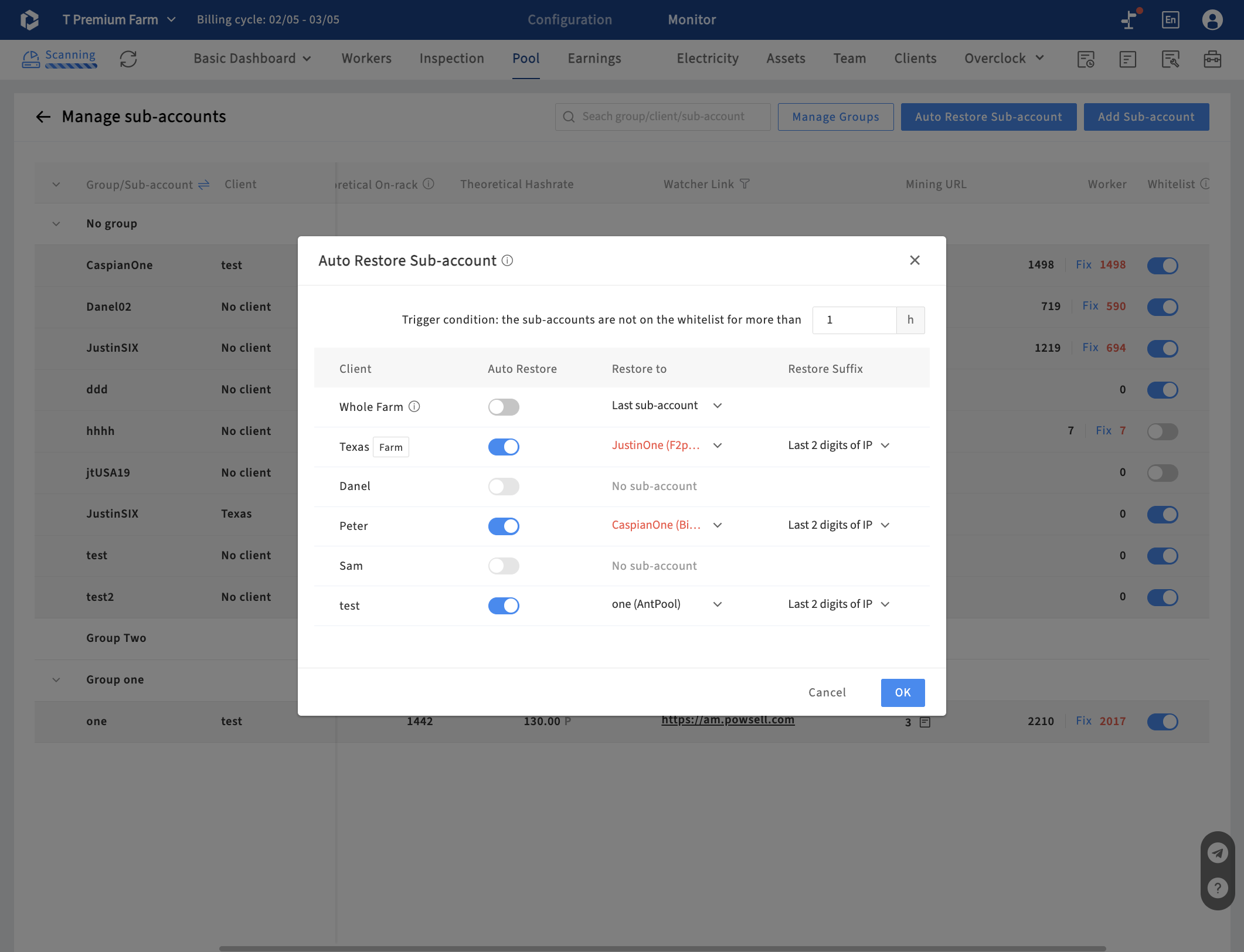1244x952 pixels.
Task: Click the note icon in the one row
Action: click(x=925, y=722)
